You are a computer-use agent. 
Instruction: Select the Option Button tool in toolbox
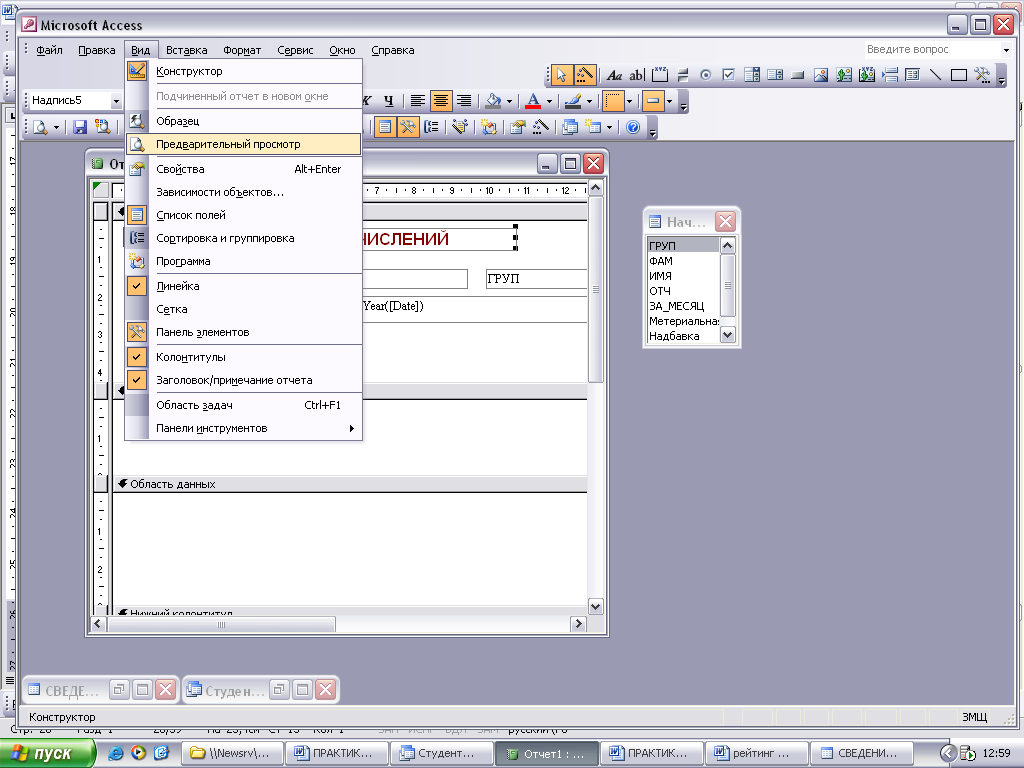(705, 75)
